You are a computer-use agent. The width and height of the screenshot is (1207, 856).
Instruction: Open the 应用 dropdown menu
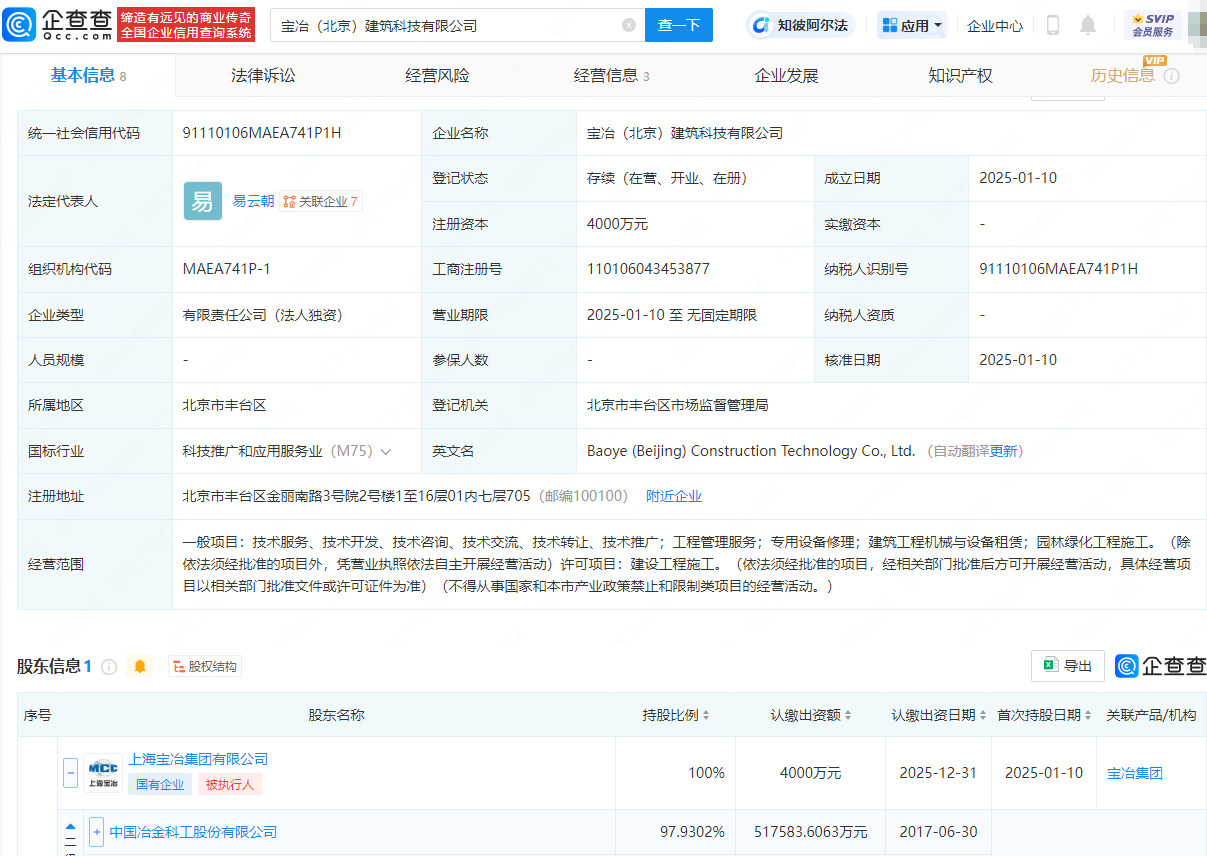coord(912,24)
